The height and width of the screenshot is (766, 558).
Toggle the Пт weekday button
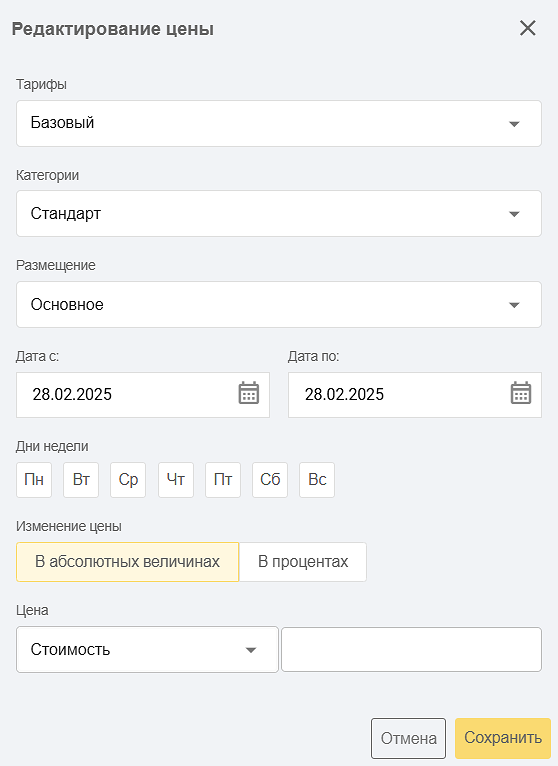point(223,480)
